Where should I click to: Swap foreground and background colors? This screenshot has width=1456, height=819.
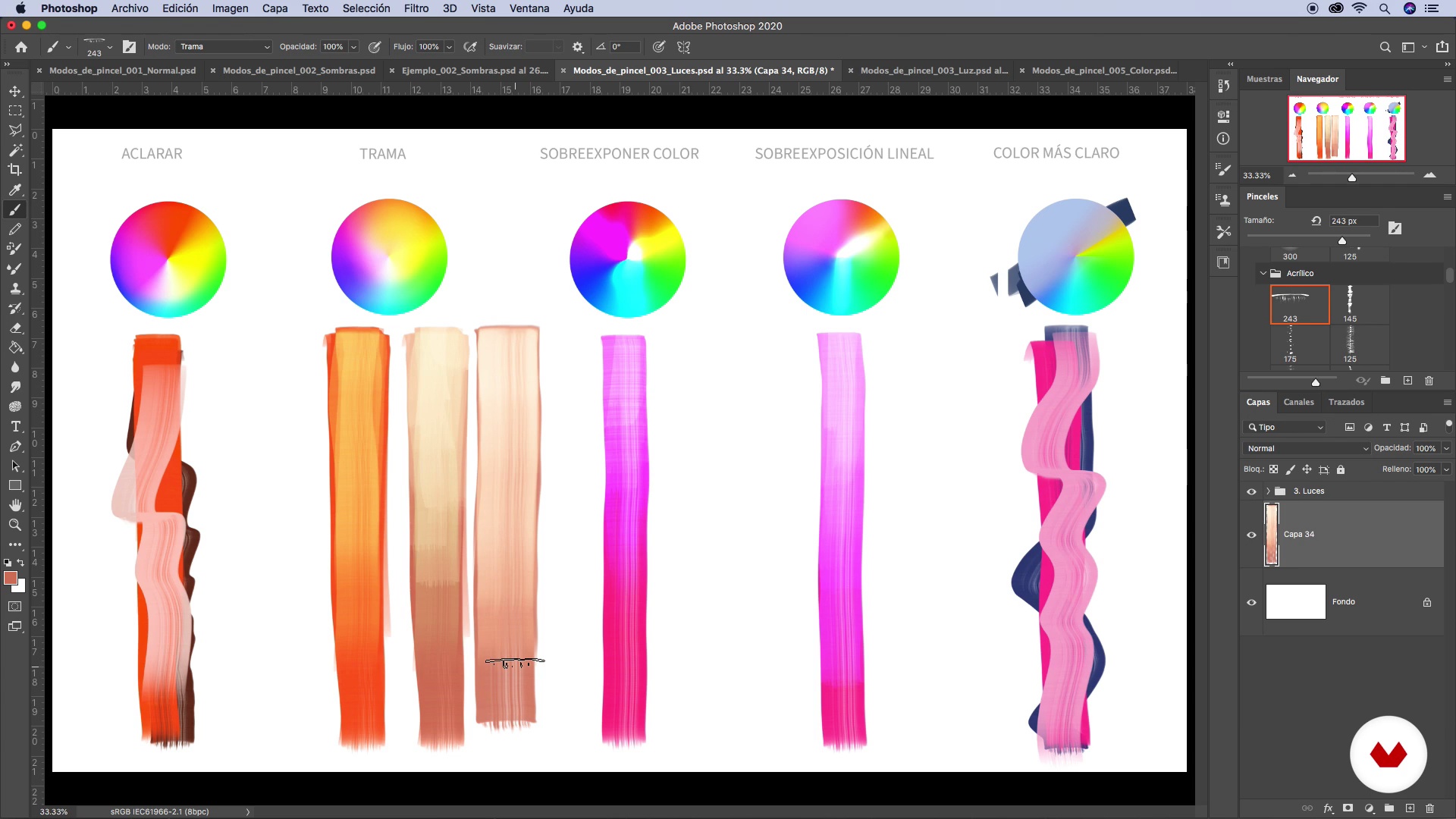21,563
